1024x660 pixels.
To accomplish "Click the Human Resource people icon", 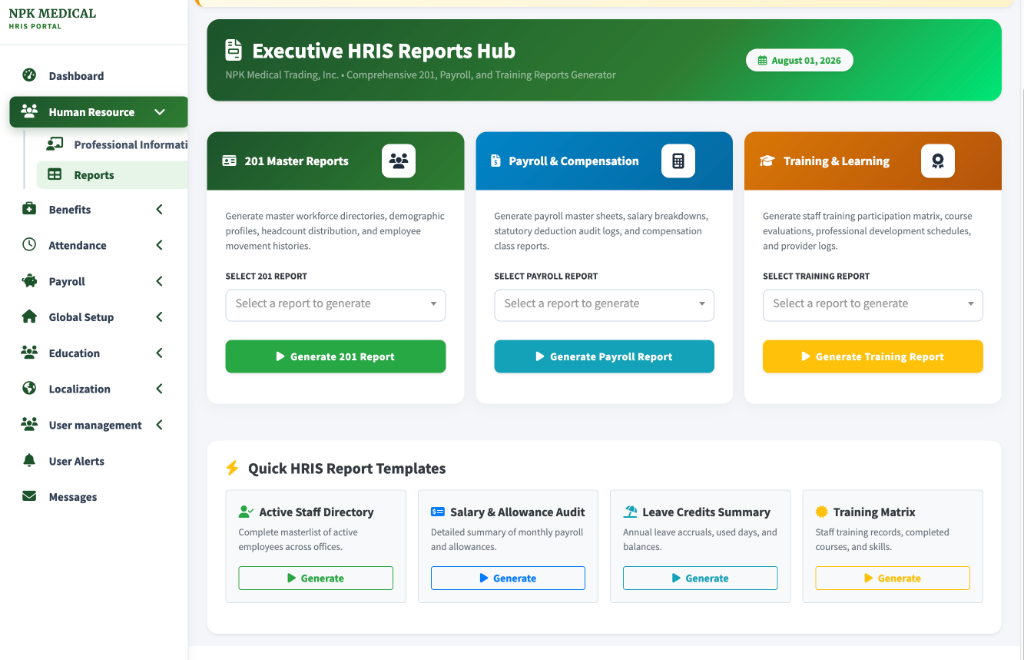I will pyautogui.click(x=29, y=111).
